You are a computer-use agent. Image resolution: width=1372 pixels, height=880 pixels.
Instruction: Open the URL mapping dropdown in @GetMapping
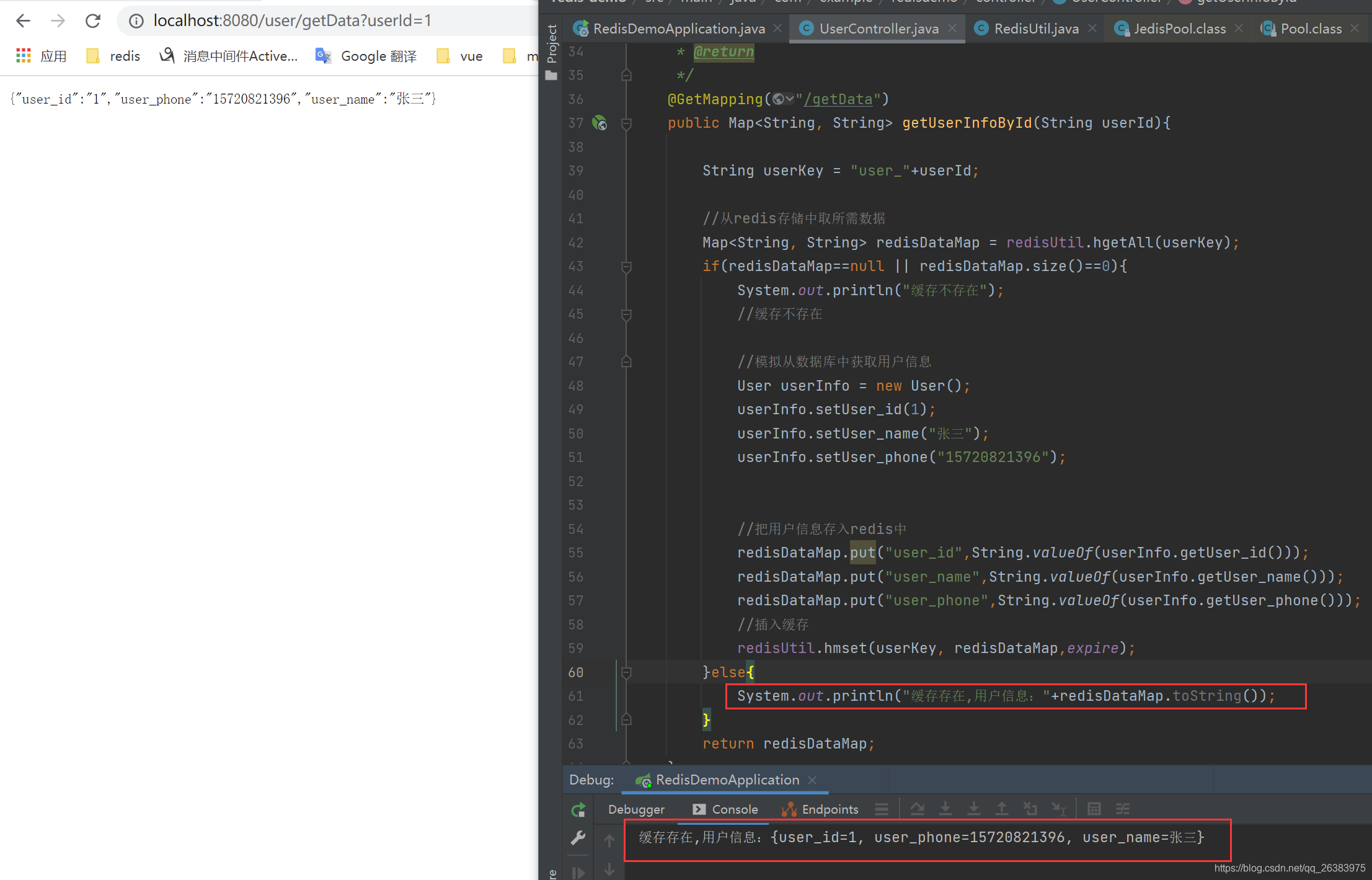783,99
